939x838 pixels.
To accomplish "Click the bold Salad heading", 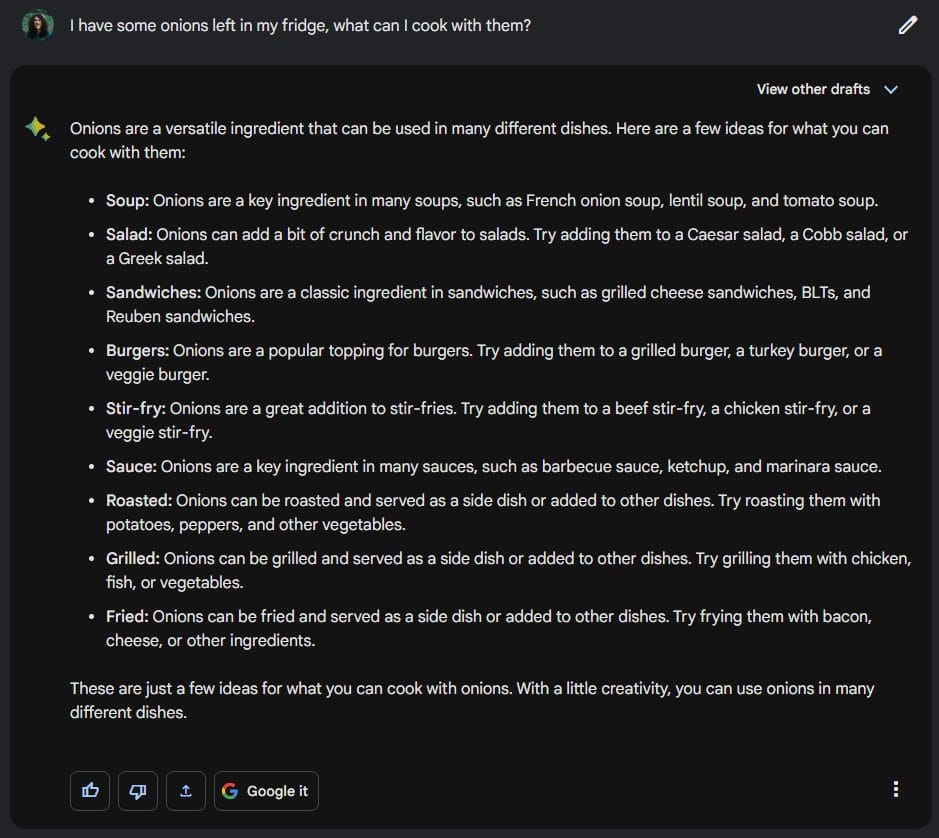I will 129,234.
